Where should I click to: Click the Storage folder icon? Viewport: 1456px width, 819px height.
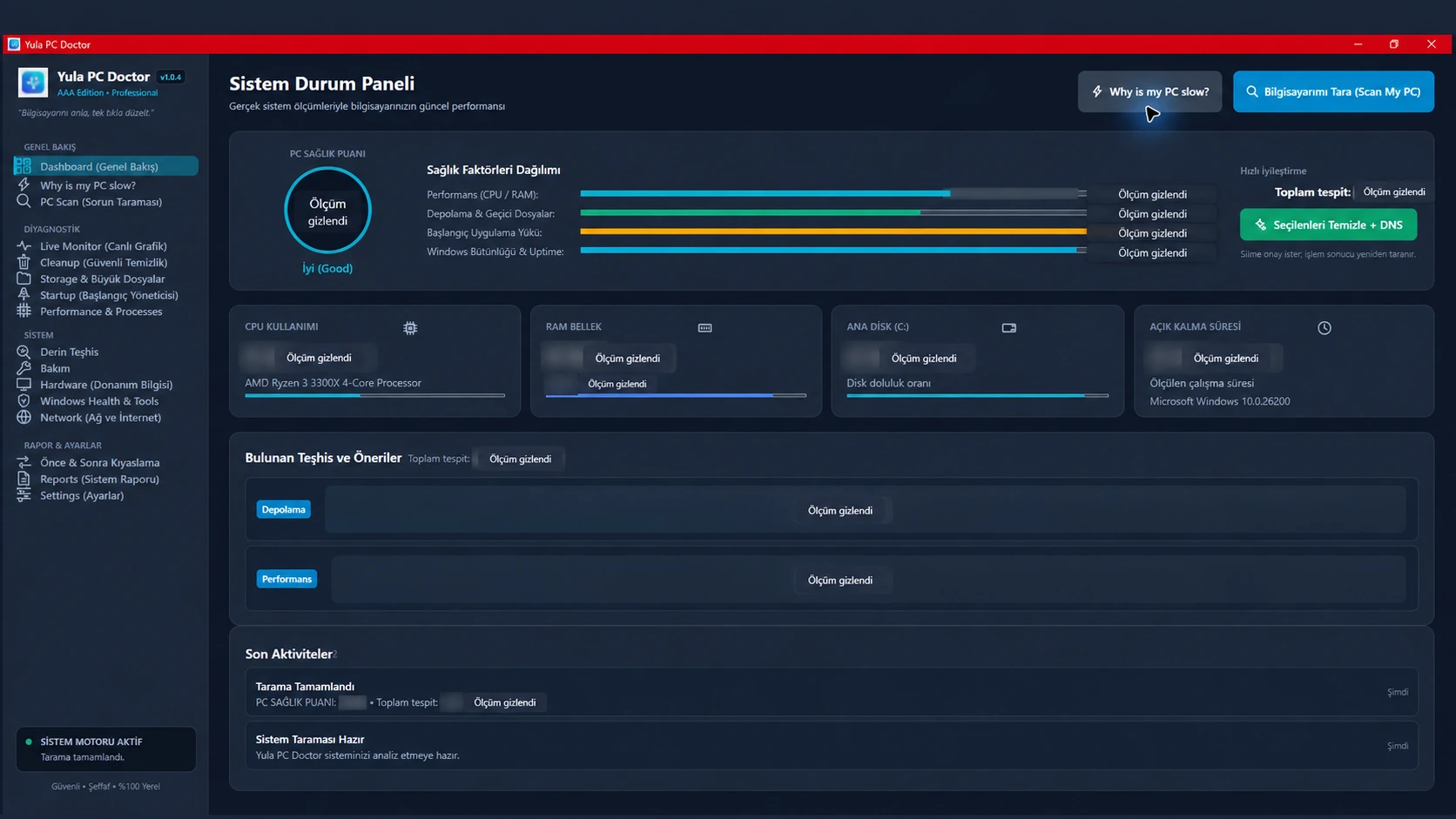(x=24, y=279)
